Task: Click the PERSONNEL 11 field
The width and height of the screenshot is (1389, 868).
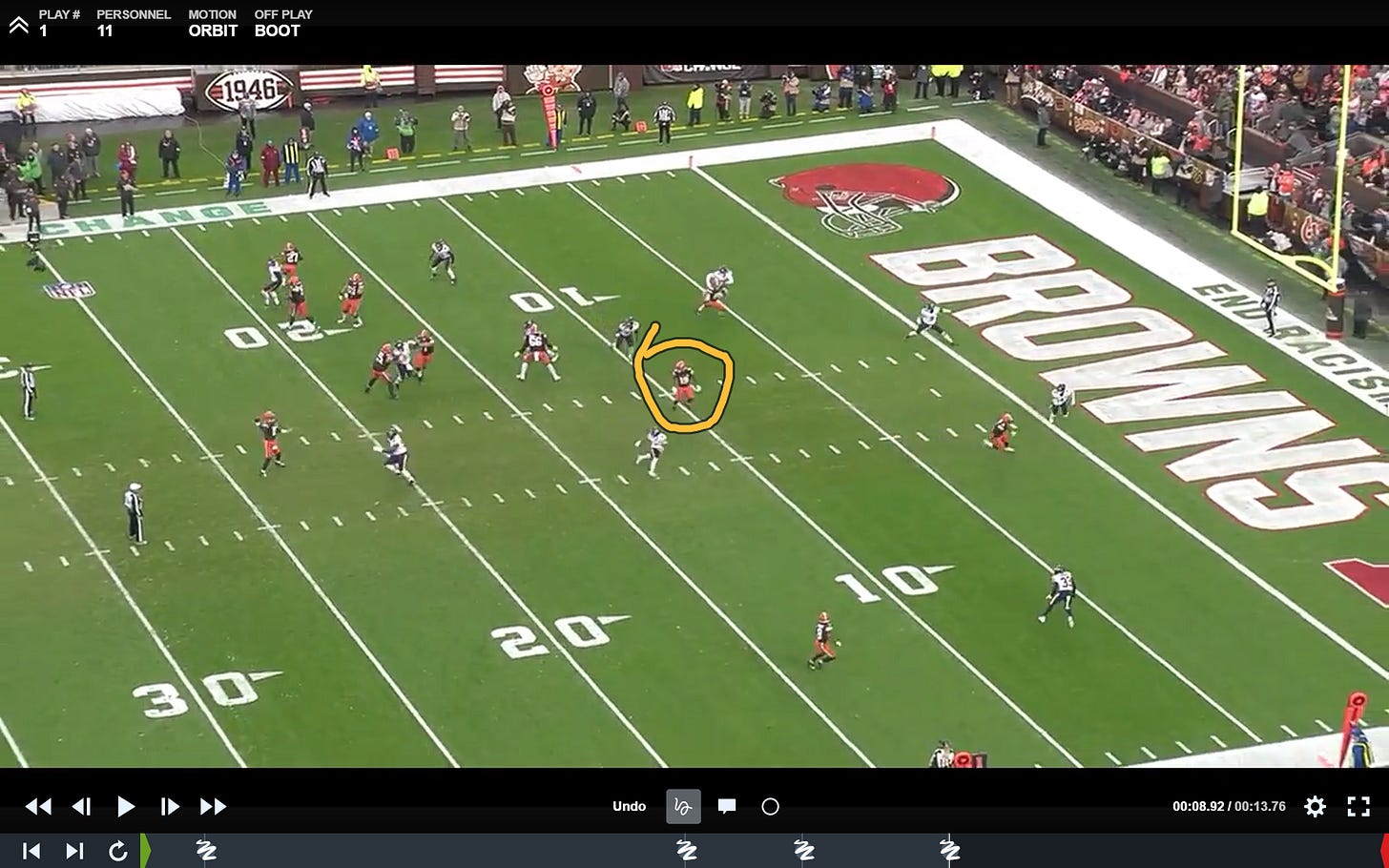Action: 134,23
